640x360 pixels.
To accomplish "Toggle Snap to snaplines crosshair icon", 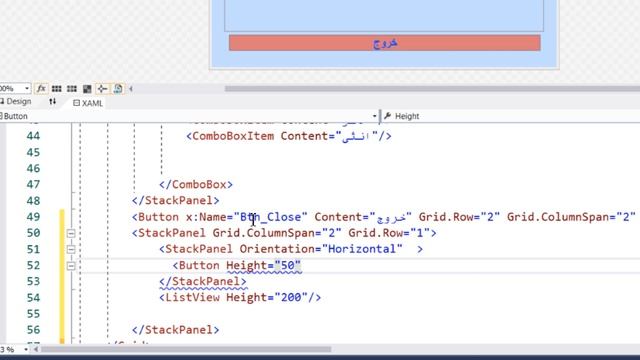I will [102, 89].
